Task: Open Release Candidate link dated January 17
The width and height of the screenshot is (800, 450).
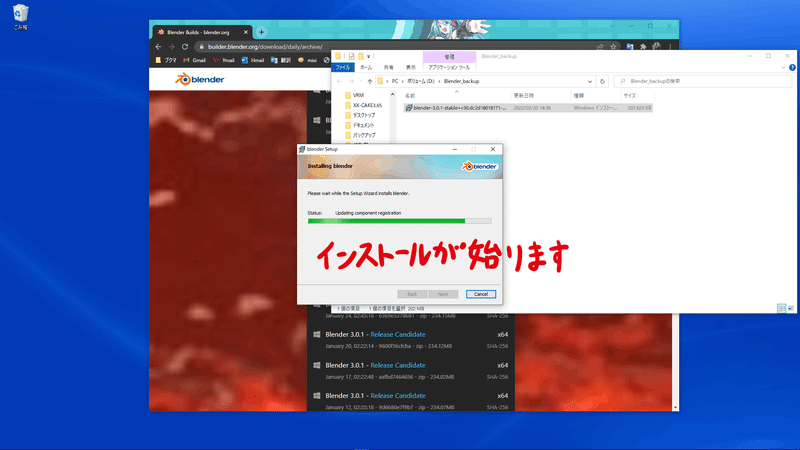Action: [398, 365]
